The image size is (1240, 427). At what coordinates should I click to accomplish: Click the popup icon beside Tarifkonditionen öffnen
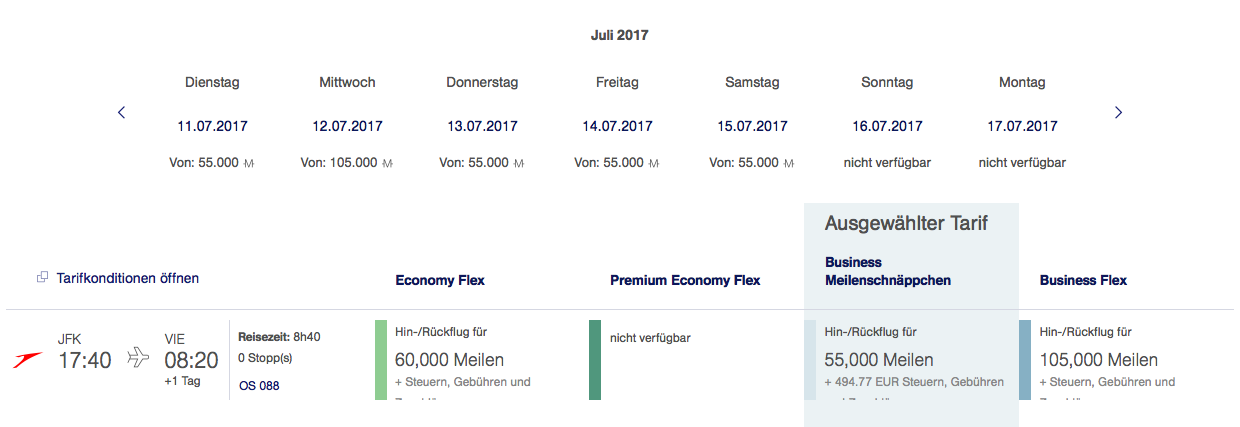[x=43, y=278]
